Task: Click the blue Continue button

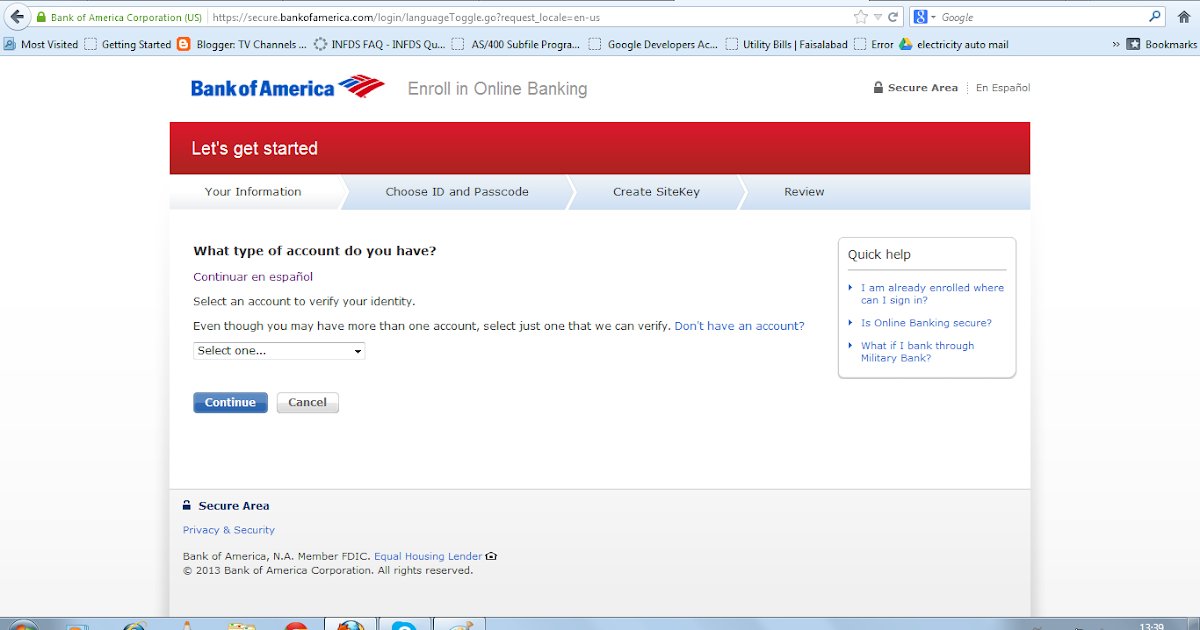Action: pyautogui.click(x=230, y=402)
